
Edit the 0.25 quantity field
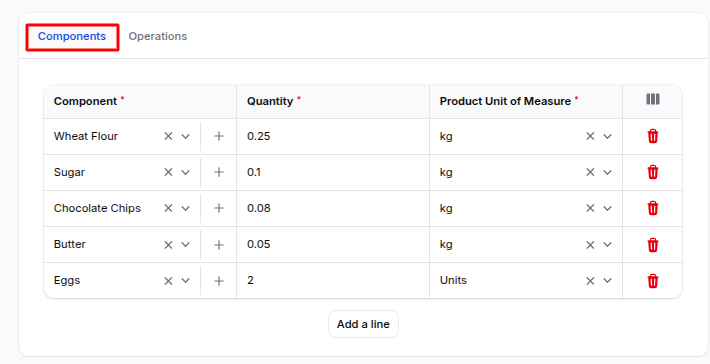[x=333, y=136]
